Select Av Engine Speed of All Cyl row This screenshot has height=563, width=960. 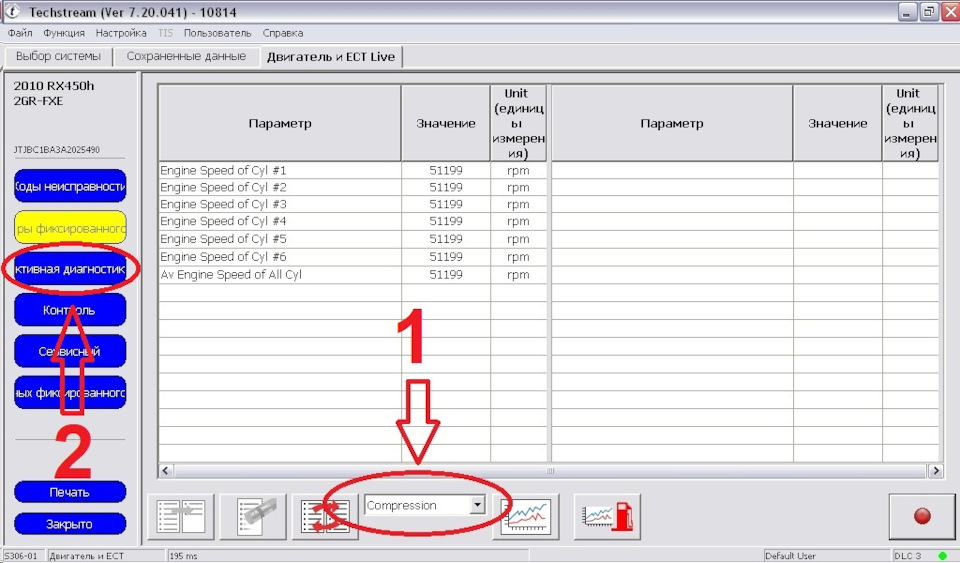pos(352,275)
